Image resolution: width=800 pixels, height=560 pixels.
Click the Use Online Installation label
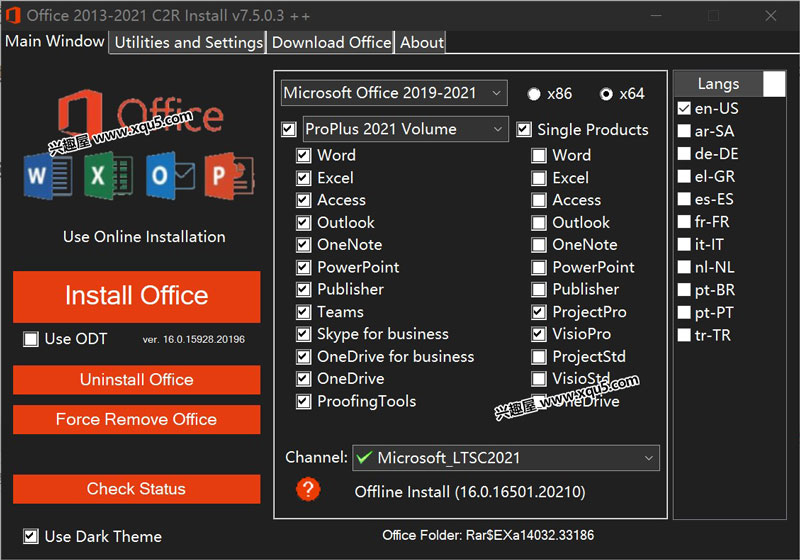click(x=144, y=237)
